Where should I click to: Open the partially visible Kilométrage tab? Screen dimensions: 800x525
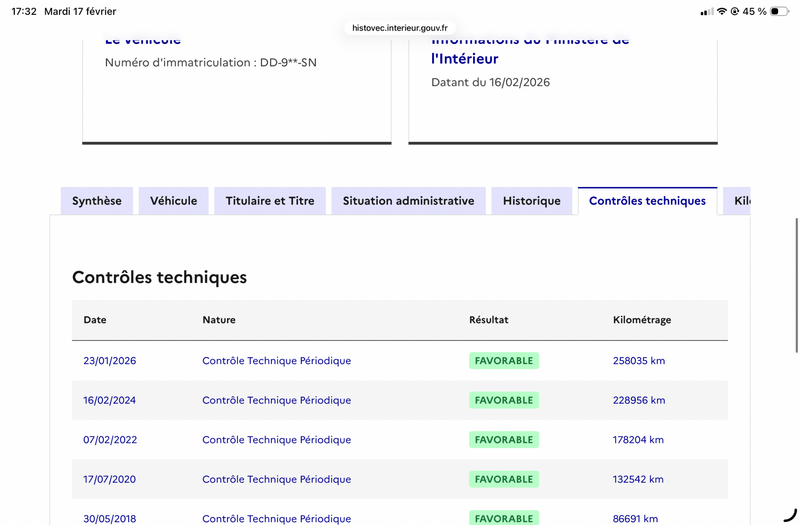tap(739, 201)
